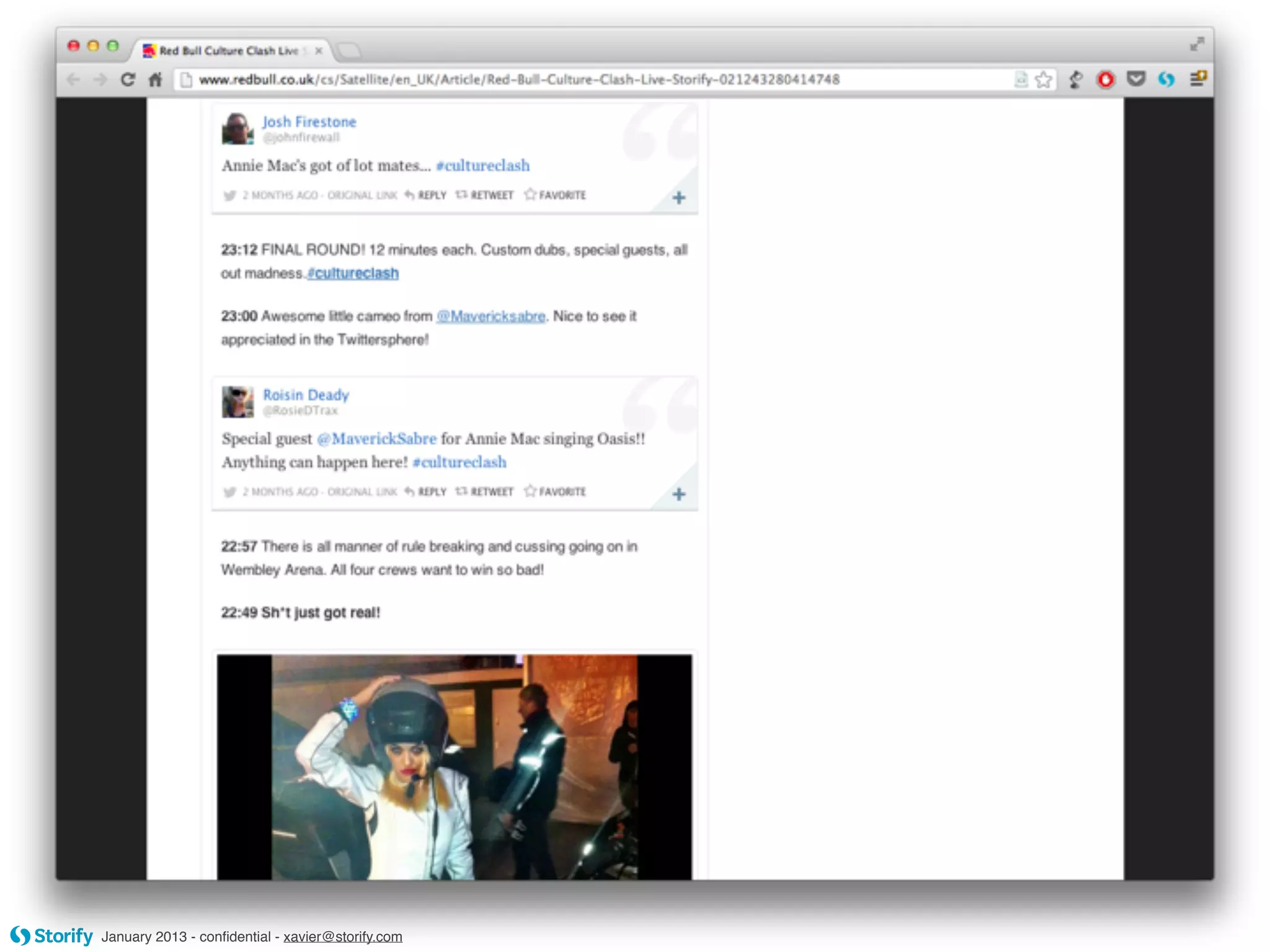Open Roisin Deady's profile name link
The width and height of the screenshot is (1270, 952).
pos(306,395)
